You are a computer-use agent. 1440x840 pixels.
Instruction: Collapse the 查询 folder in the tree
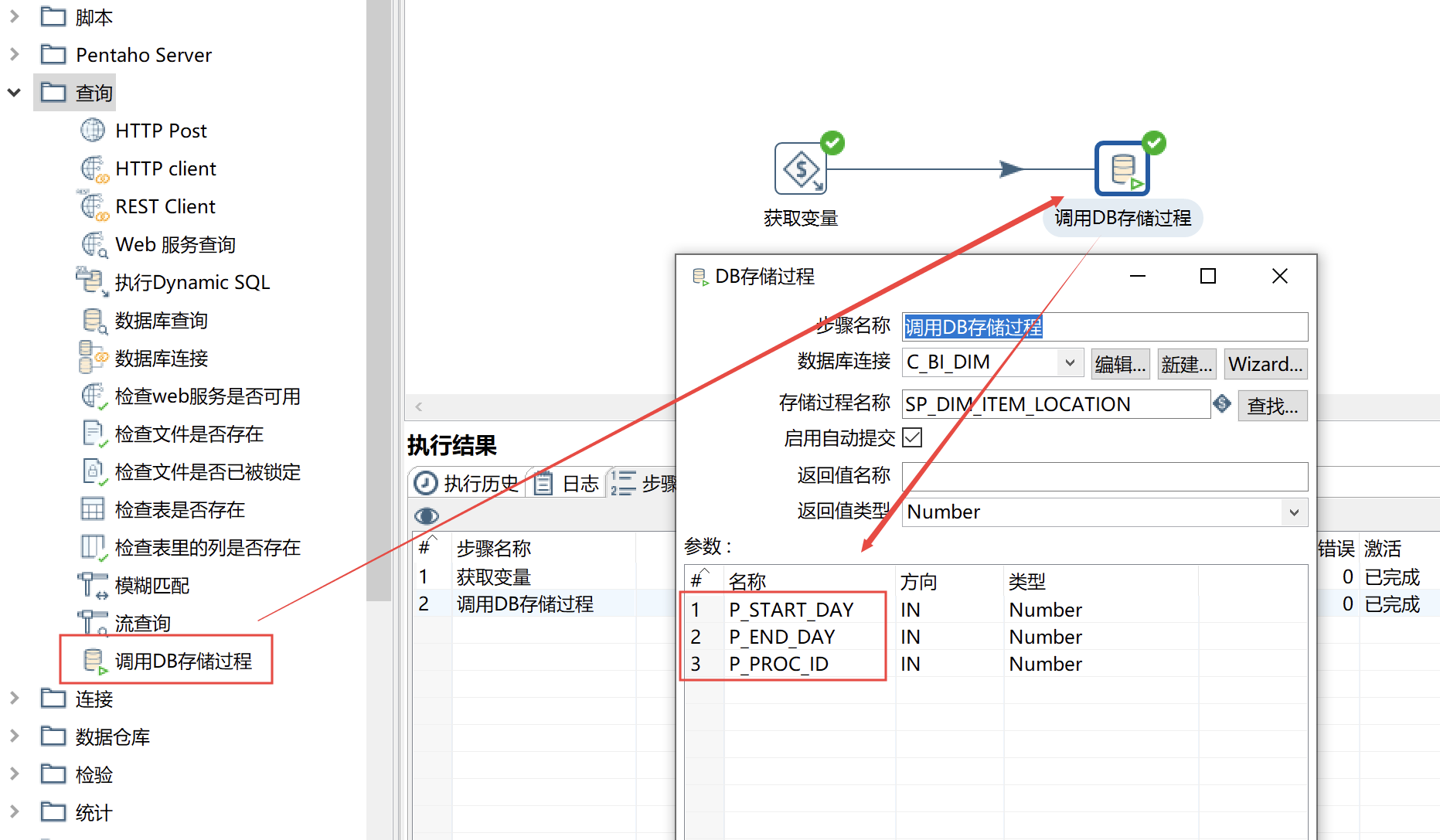pyautogui.click(x=14, y=93)
